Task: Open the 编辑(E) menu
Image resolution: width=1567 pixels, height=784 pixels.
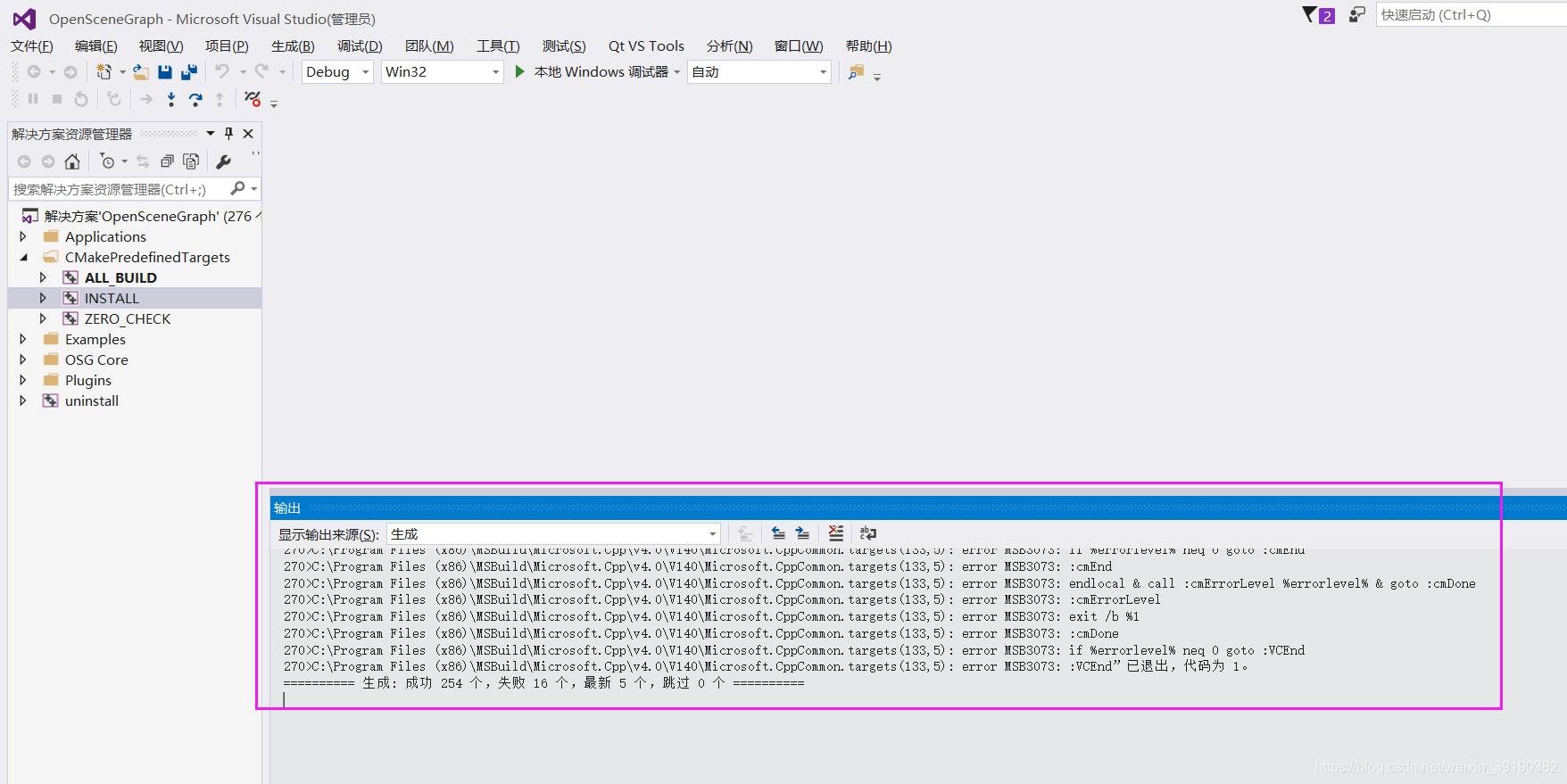Action: 96,46
